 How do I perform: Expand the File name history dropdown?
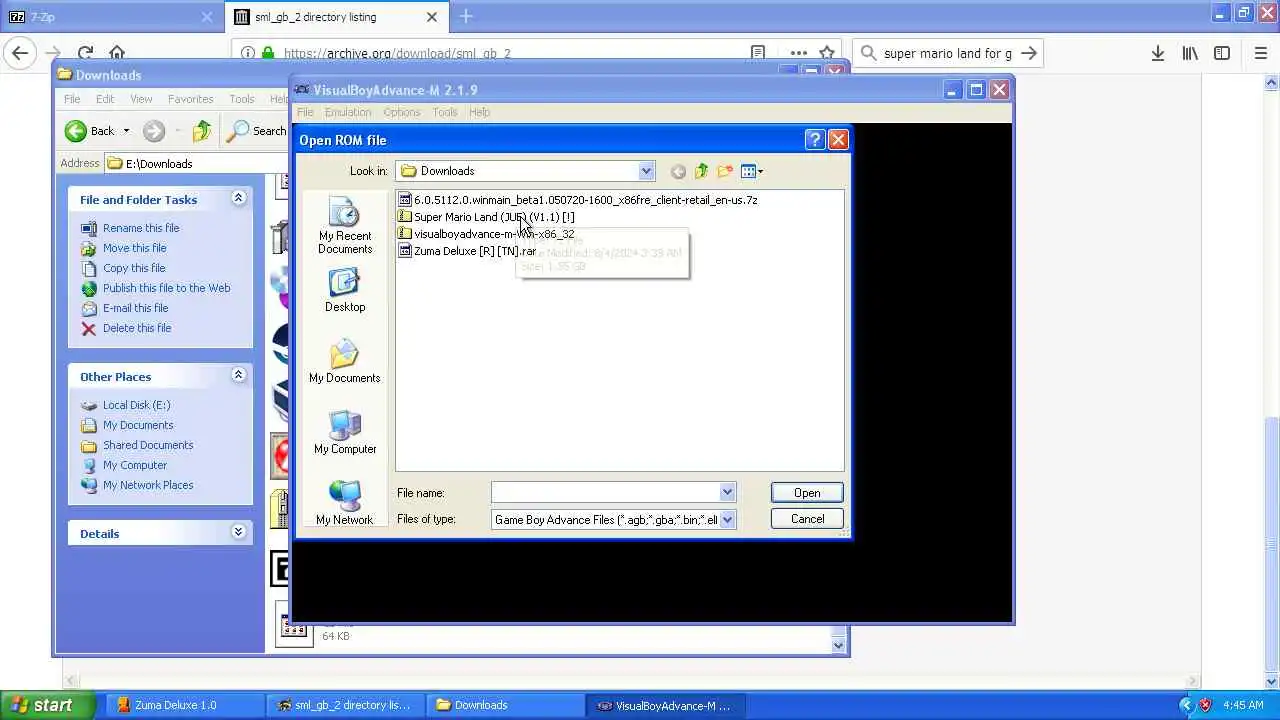727,493
